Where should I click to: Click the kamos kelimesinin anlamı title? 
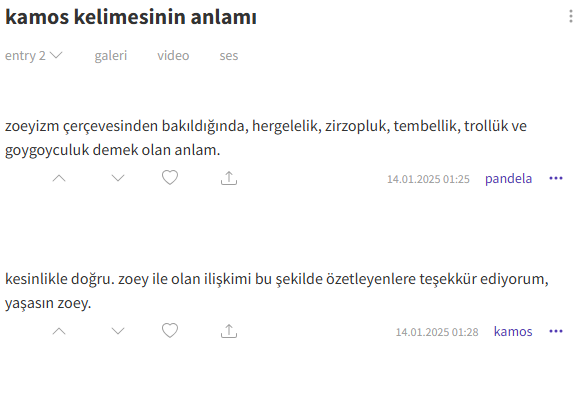pyautogui.click(x=131, y=17)
